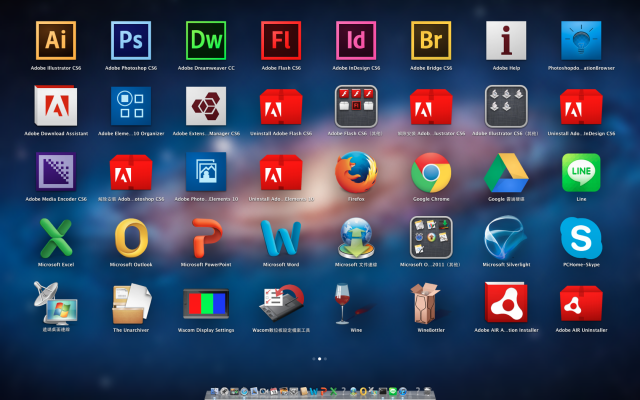
Task: Open the Adobe Photoshop CS6 uninstaller
Action: 131,172
